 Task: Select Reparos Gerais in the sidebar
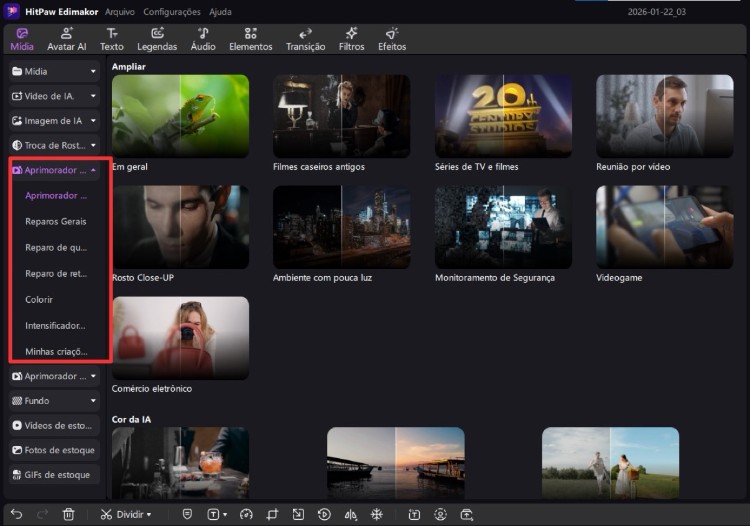tap(56, 221)
